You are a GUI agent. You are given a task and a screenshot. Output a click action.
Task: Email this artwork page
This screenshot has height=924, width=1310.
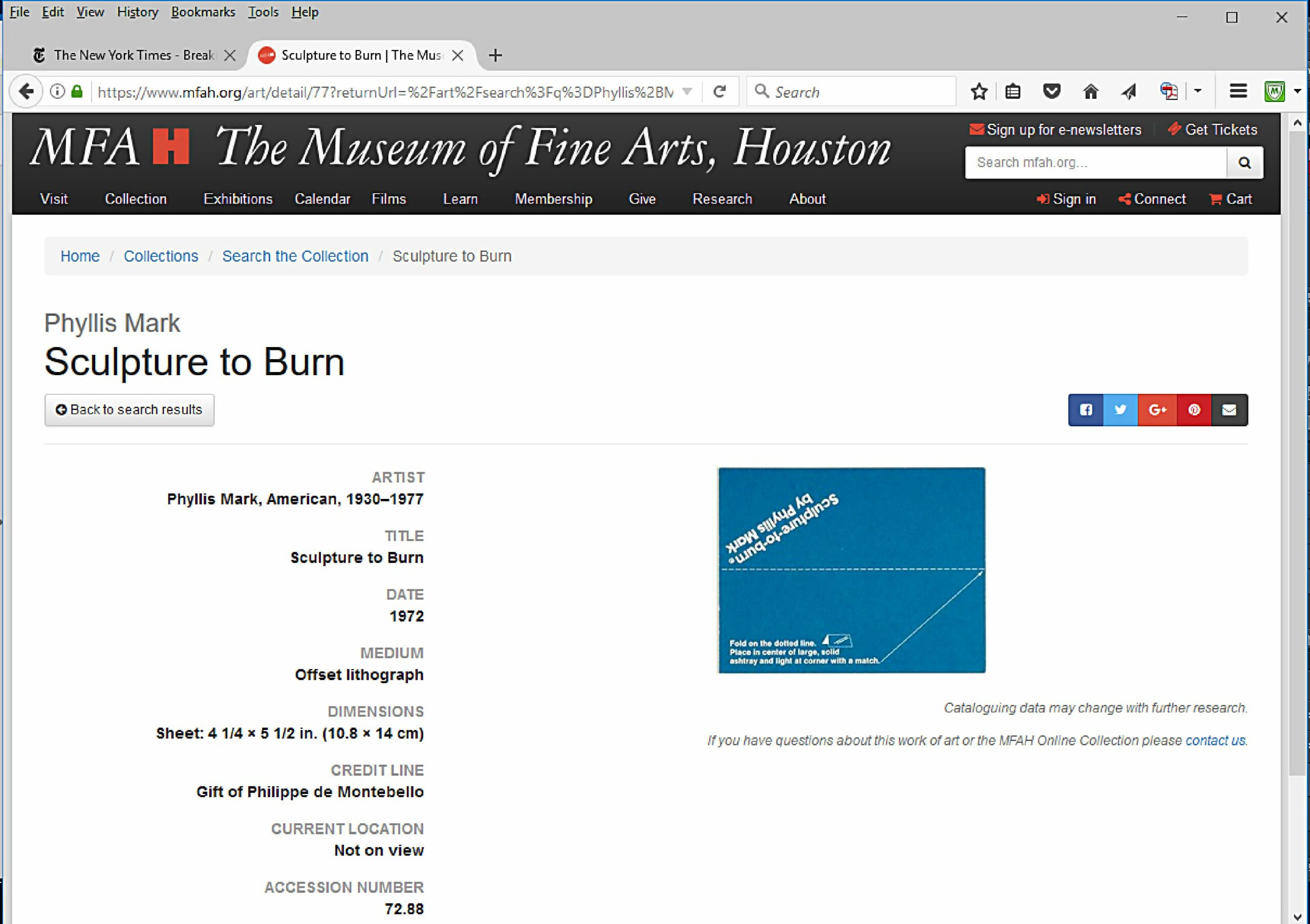click(x=1229, y=409)
